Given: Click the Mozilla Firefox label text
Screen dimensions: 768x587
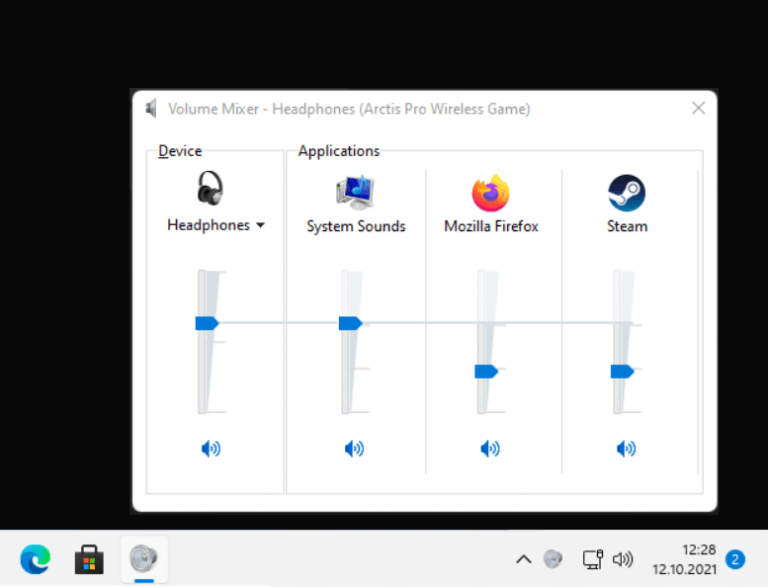Looking at the screenshot, I should 491,226.
